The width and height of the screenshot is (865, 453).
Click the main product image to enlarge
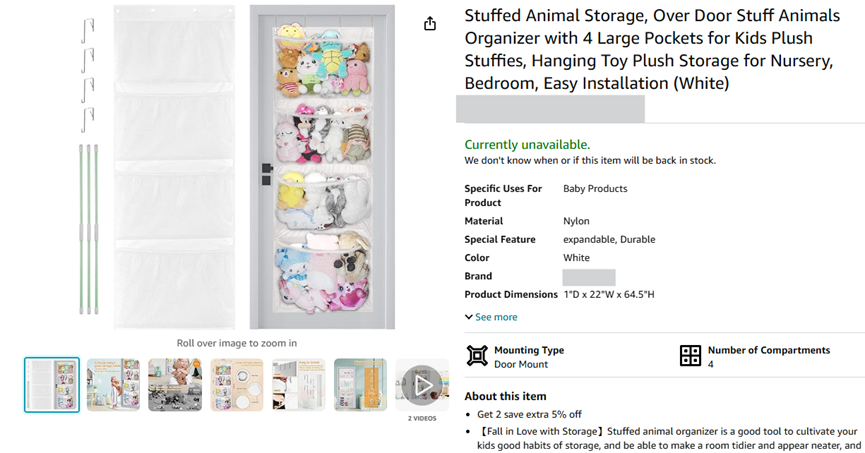236,167
